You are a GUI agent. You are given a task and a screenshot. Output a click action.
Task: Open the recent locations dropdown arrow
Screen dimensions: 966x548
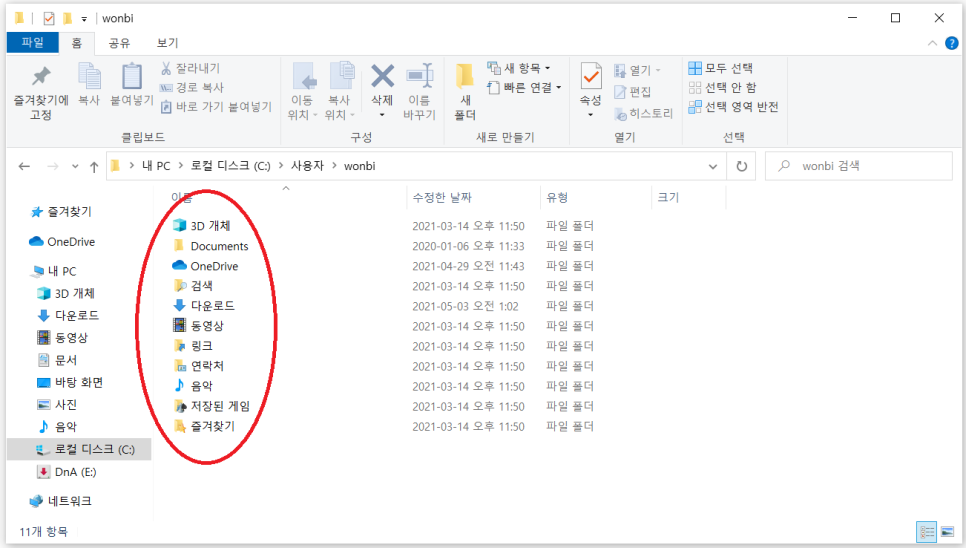coord(75,166)
